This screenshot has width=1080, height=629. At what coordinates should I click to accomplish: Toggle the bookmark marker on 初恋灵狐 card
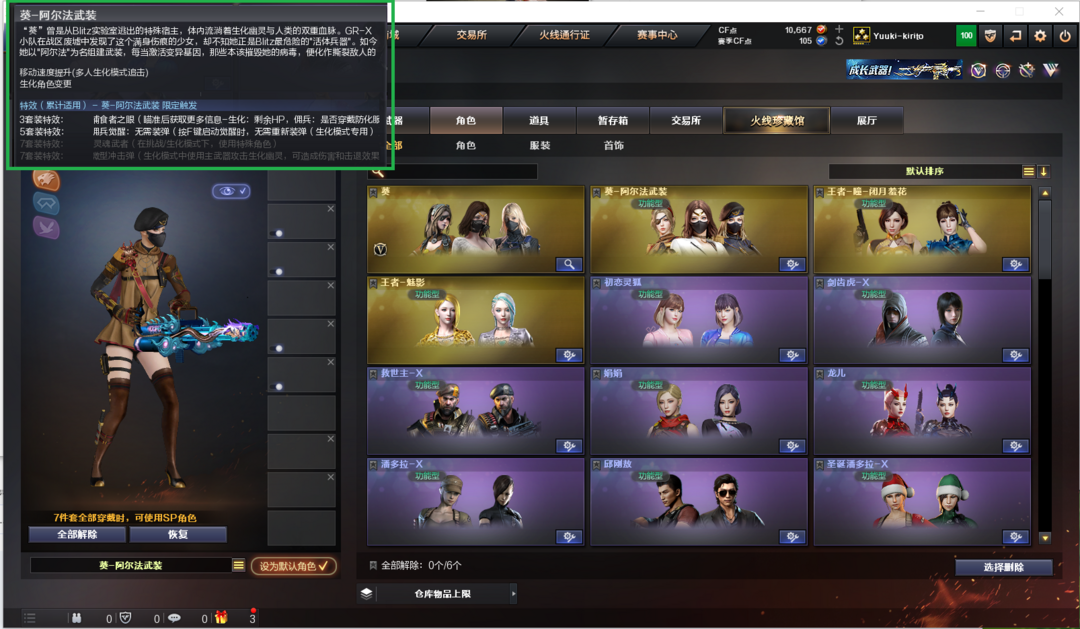pyautogui.click(x=596, y=283)
